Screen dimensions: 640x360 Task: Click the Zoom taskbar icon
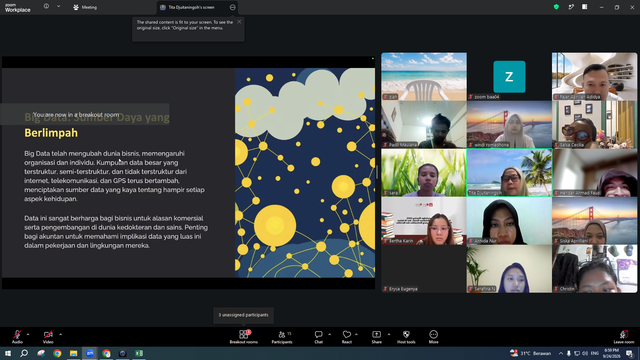tap(90, 353)
